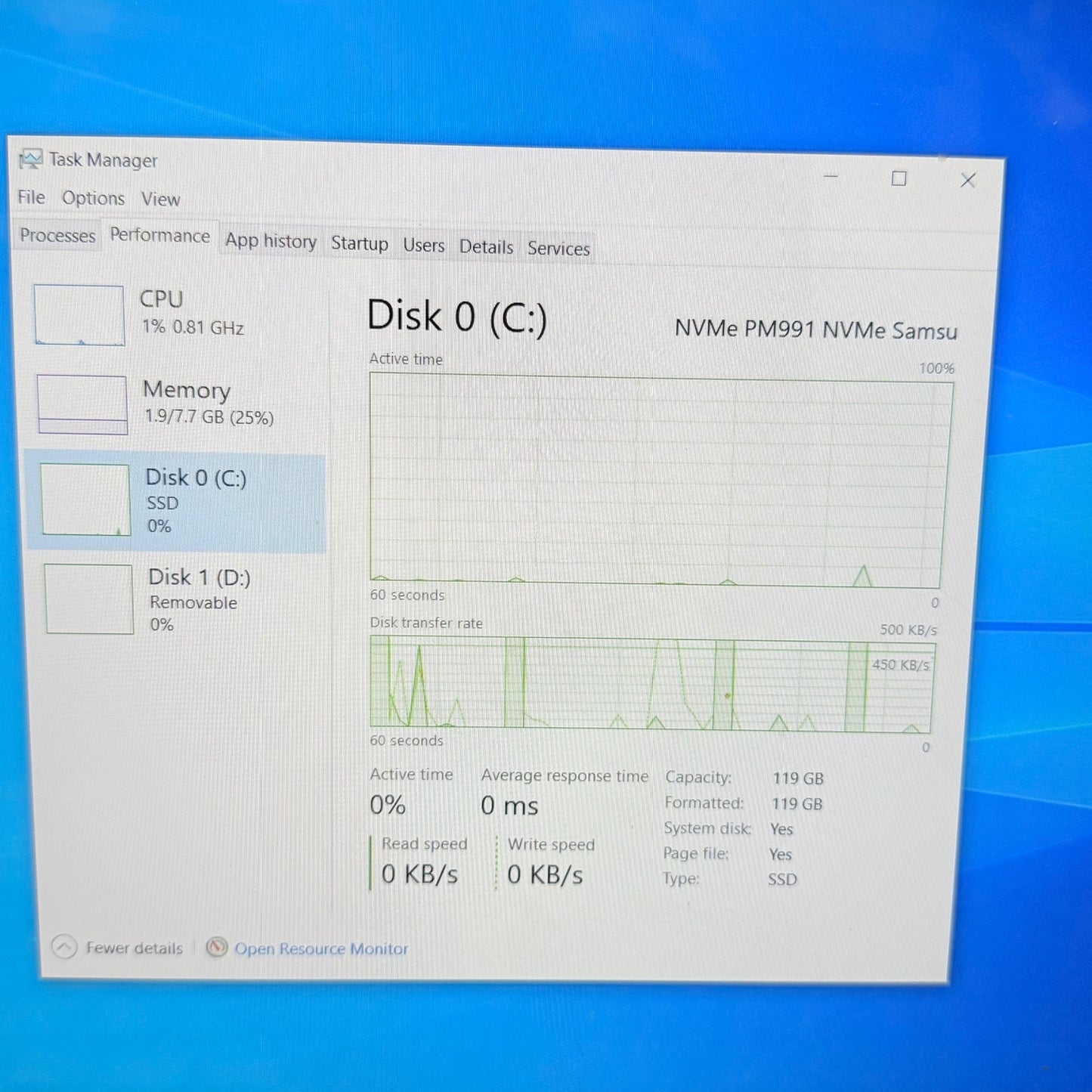1092x1092 pixels.
Task: Switch to the Startup tab
Action: [360, 244]
